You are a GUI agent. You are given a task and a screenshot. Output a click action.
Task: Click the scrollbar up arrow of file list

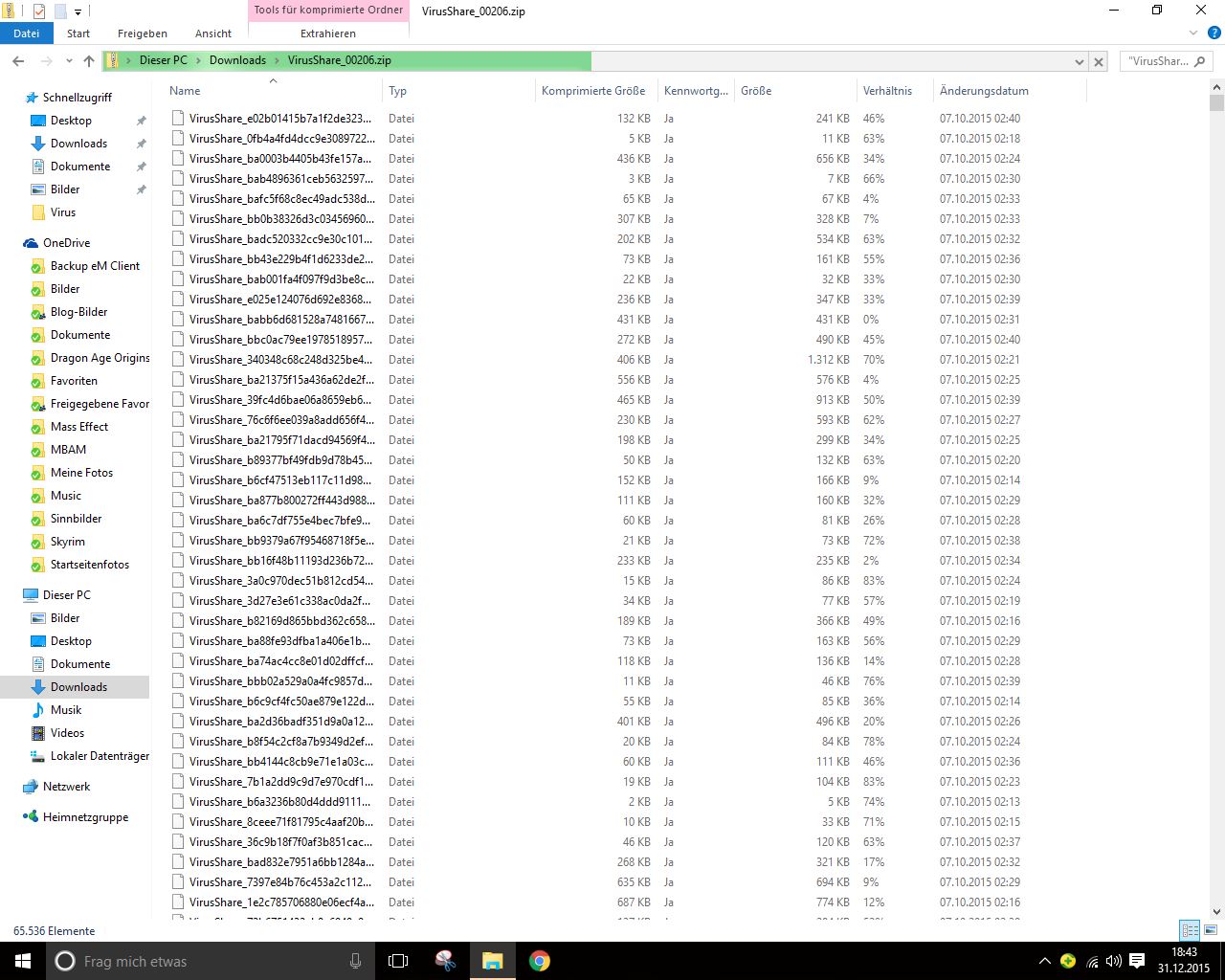(1216, 88)
